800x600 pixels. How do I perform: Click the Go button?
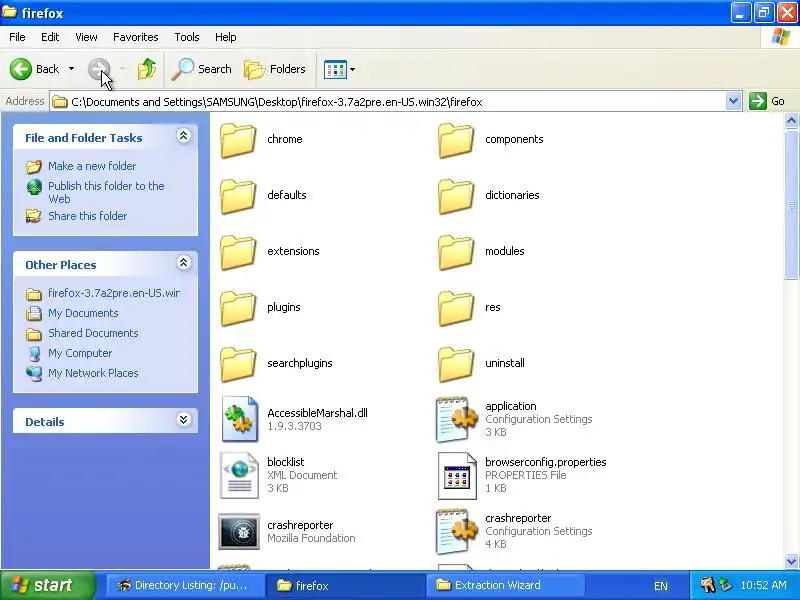pos(767,101)
